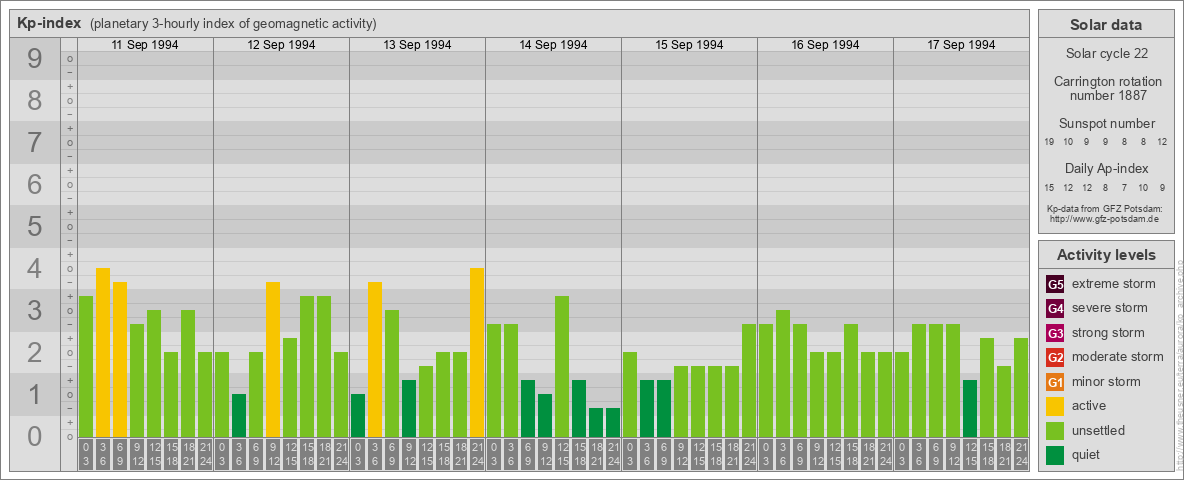Click the 0-3h bar on 11 Sep
Viewport: 1184px width, 480px height.
pos(86,366)
